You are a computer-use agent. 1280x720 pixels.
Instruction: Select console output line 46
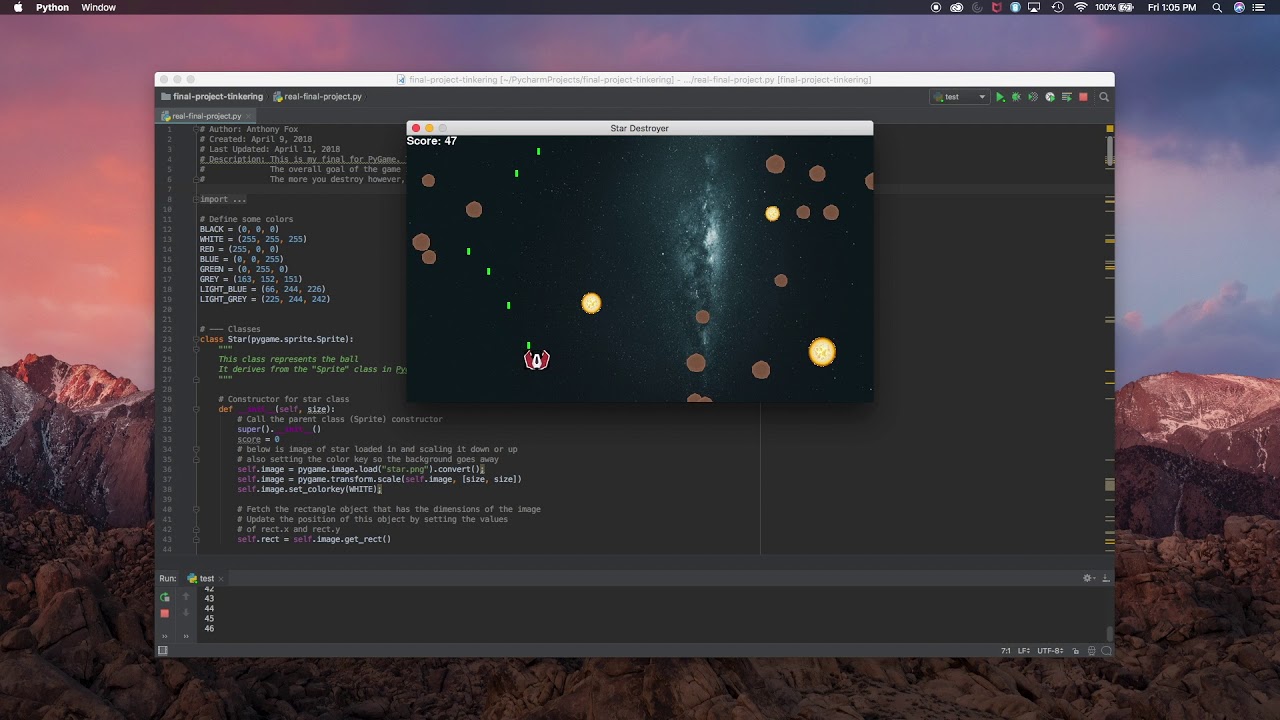(x=209, y=629)
